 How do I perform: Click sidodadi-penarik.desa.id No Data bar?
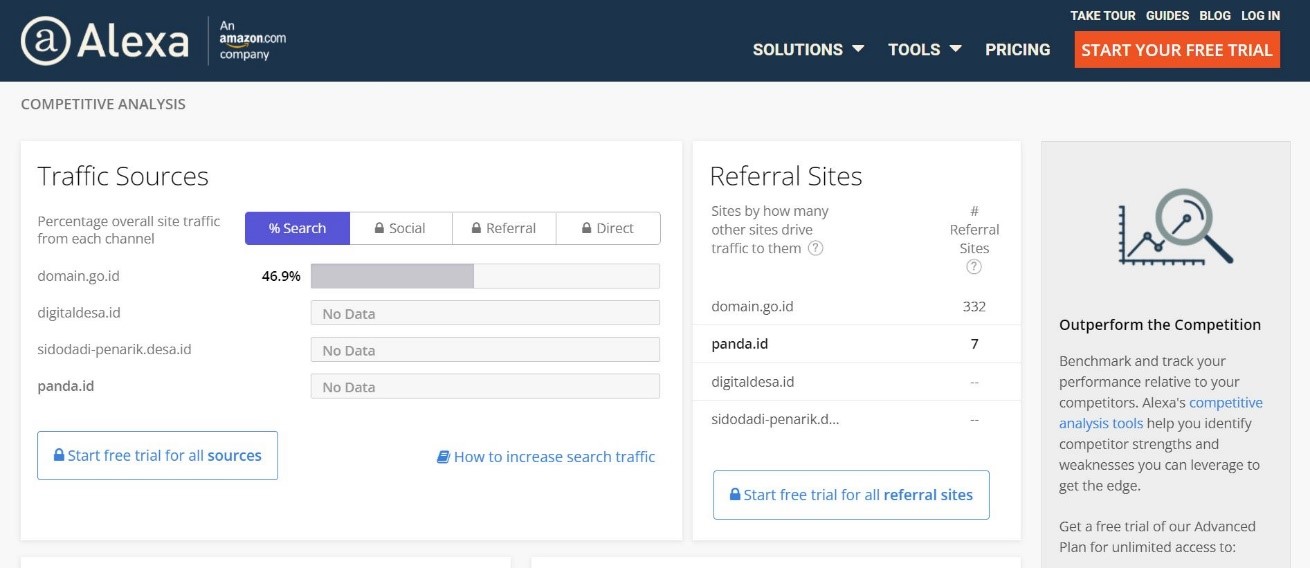click(485, 350)
